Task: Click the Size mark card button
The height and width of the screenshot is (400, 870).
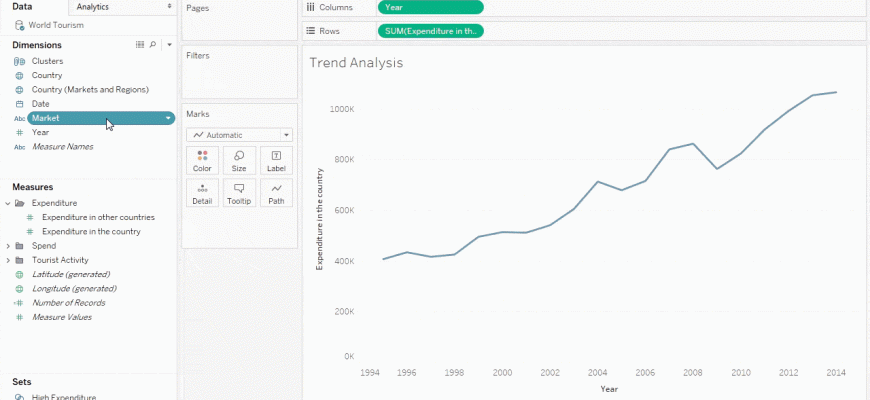Action: (x=239, y=161)
